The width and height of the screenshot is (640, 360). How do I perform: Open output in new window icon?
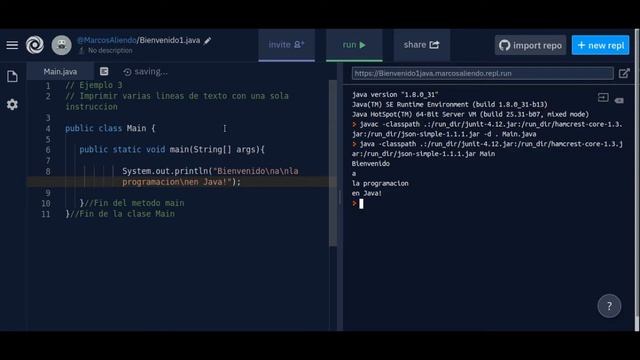(x=624, y=73)
